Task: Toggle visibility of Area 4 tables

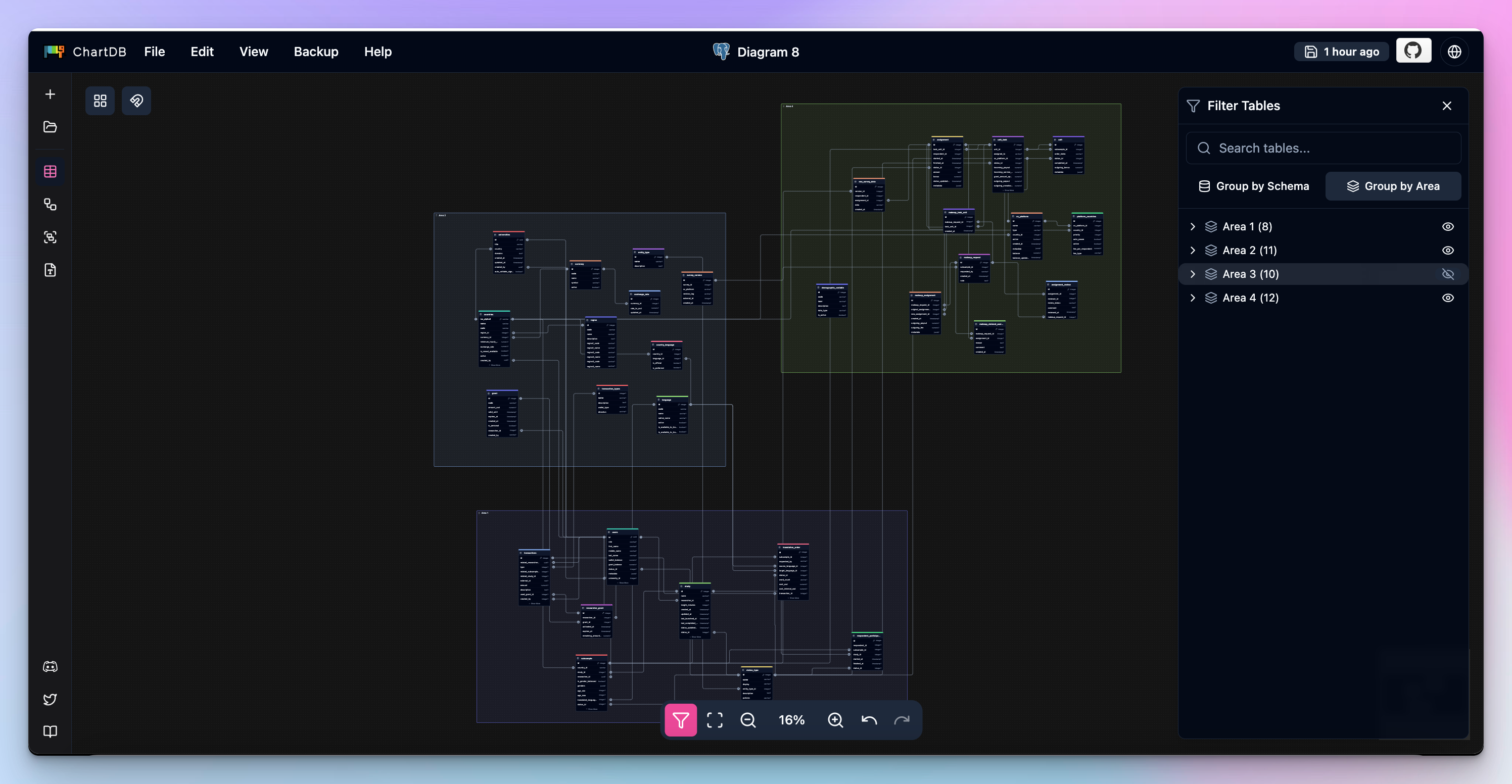Action: point(1448,298)
